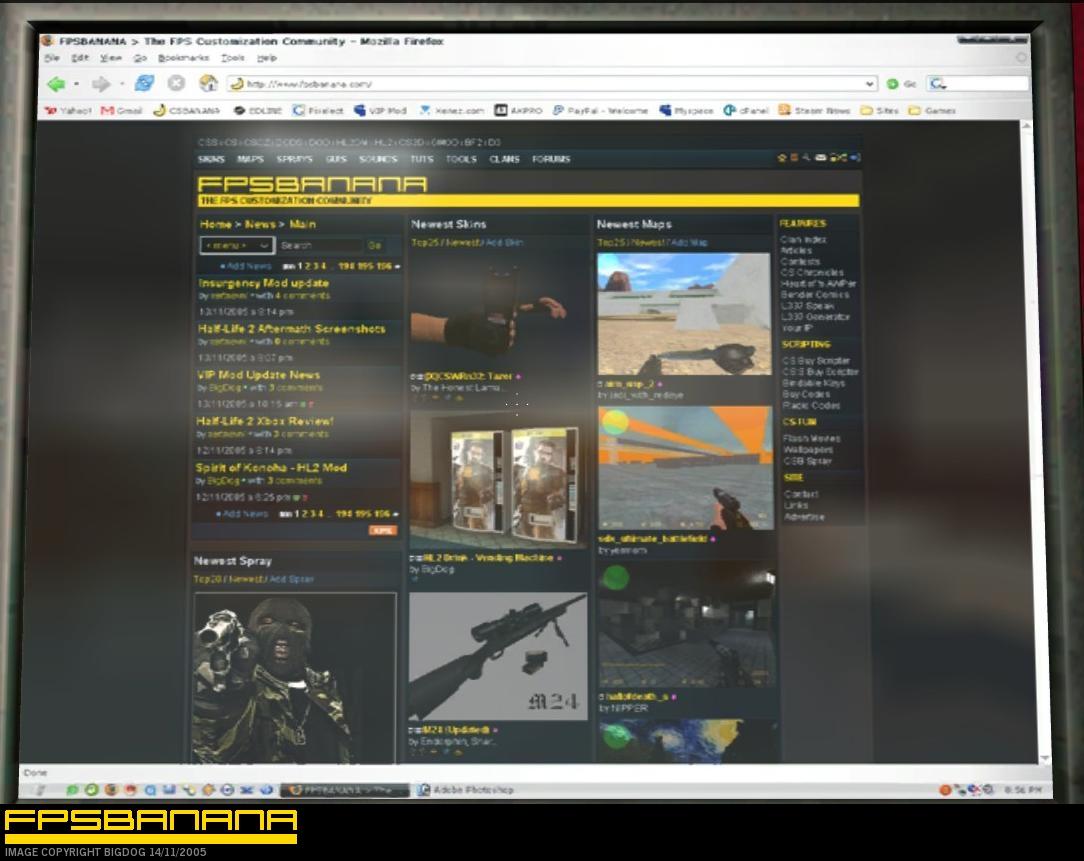Screen dimensions: 1084x861
Task: Select the SPRAYS site tab
Action: 295,159
